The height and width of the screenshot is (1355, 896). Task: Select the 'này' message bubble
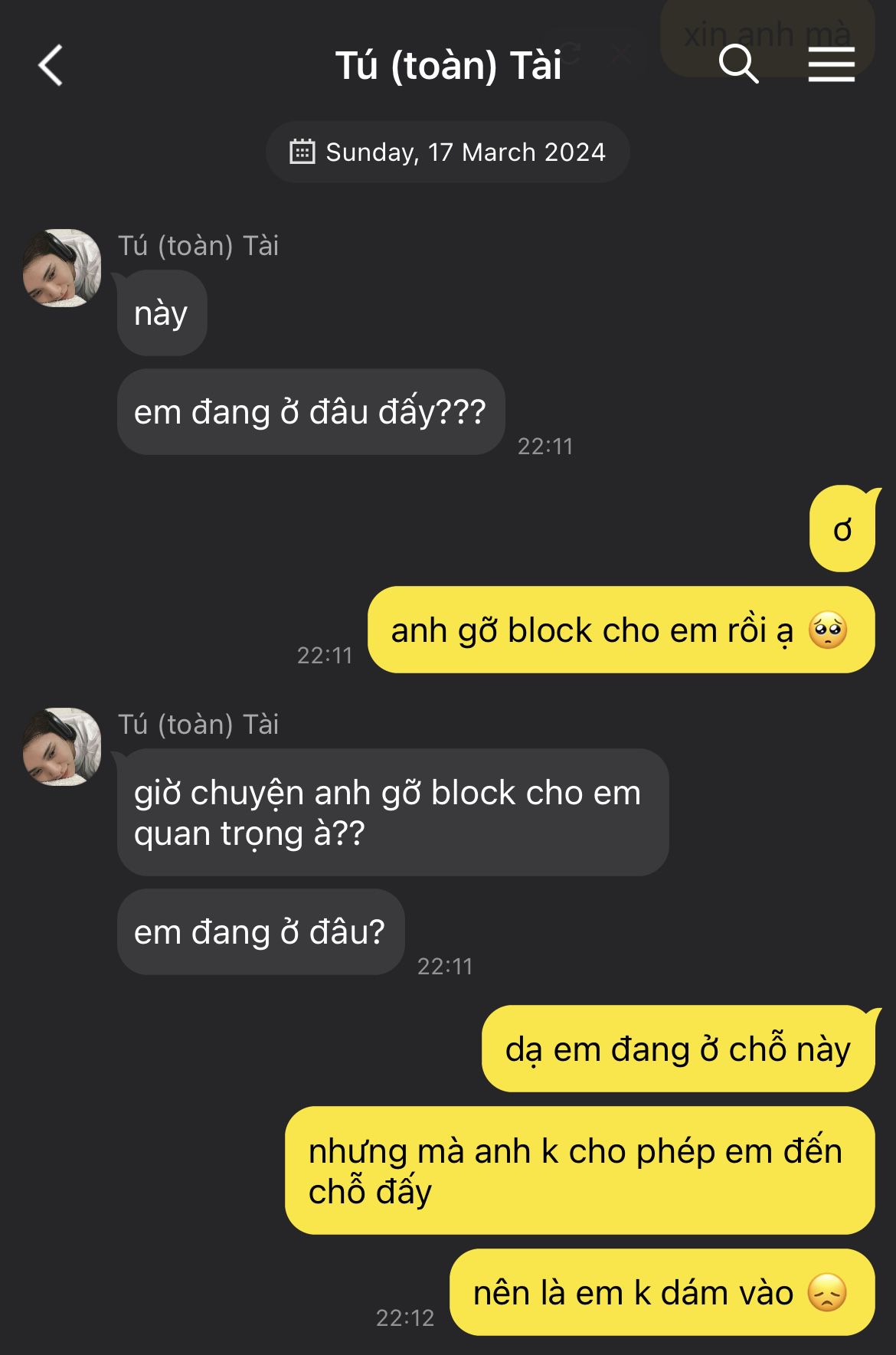[162, 313]
